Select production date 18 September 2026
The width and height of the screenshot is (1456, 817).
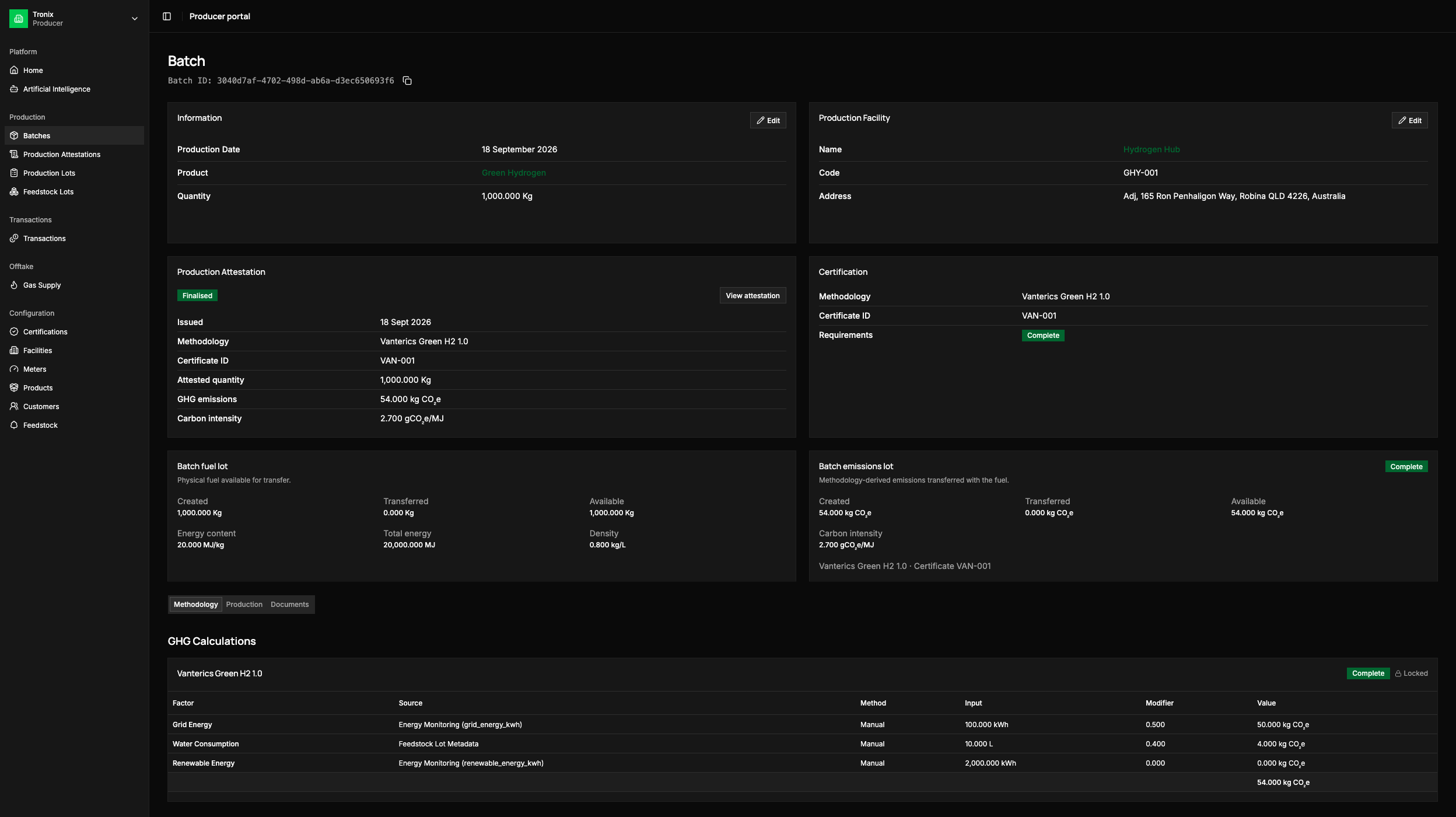[x=519, y=149]
